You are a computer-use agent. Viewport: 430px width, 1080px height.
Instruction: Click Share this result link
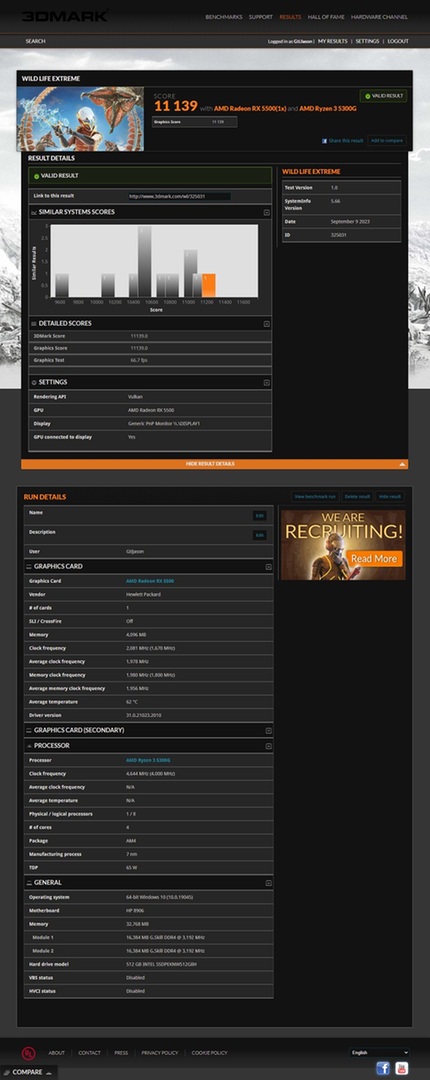point(346,141)
